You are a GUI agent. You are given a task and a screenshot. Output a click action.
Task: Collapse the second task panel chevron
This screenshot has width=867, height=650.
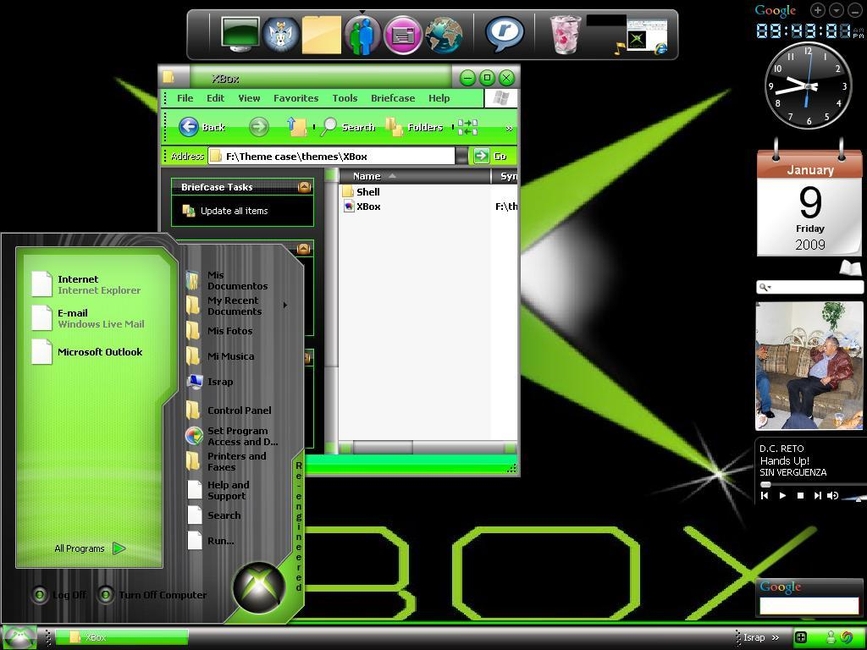pos(304,249)
